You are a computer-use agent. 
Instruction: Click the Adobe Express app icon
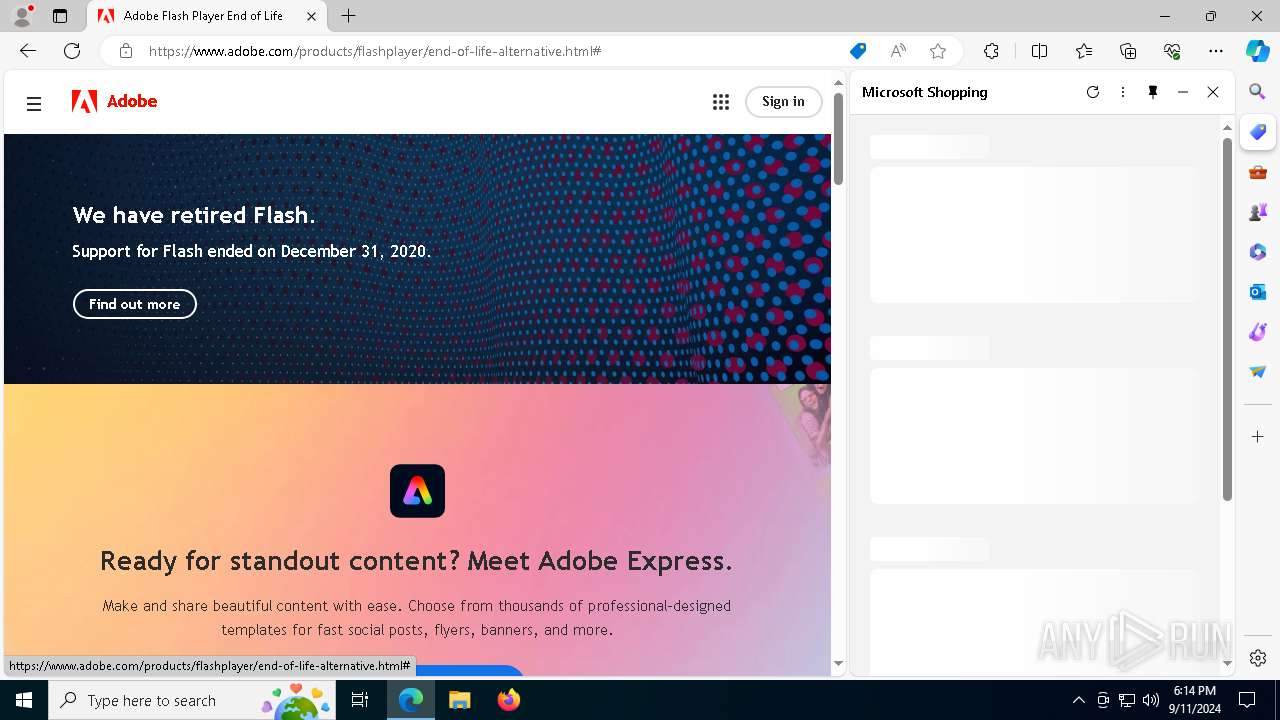tap(417, 491)
